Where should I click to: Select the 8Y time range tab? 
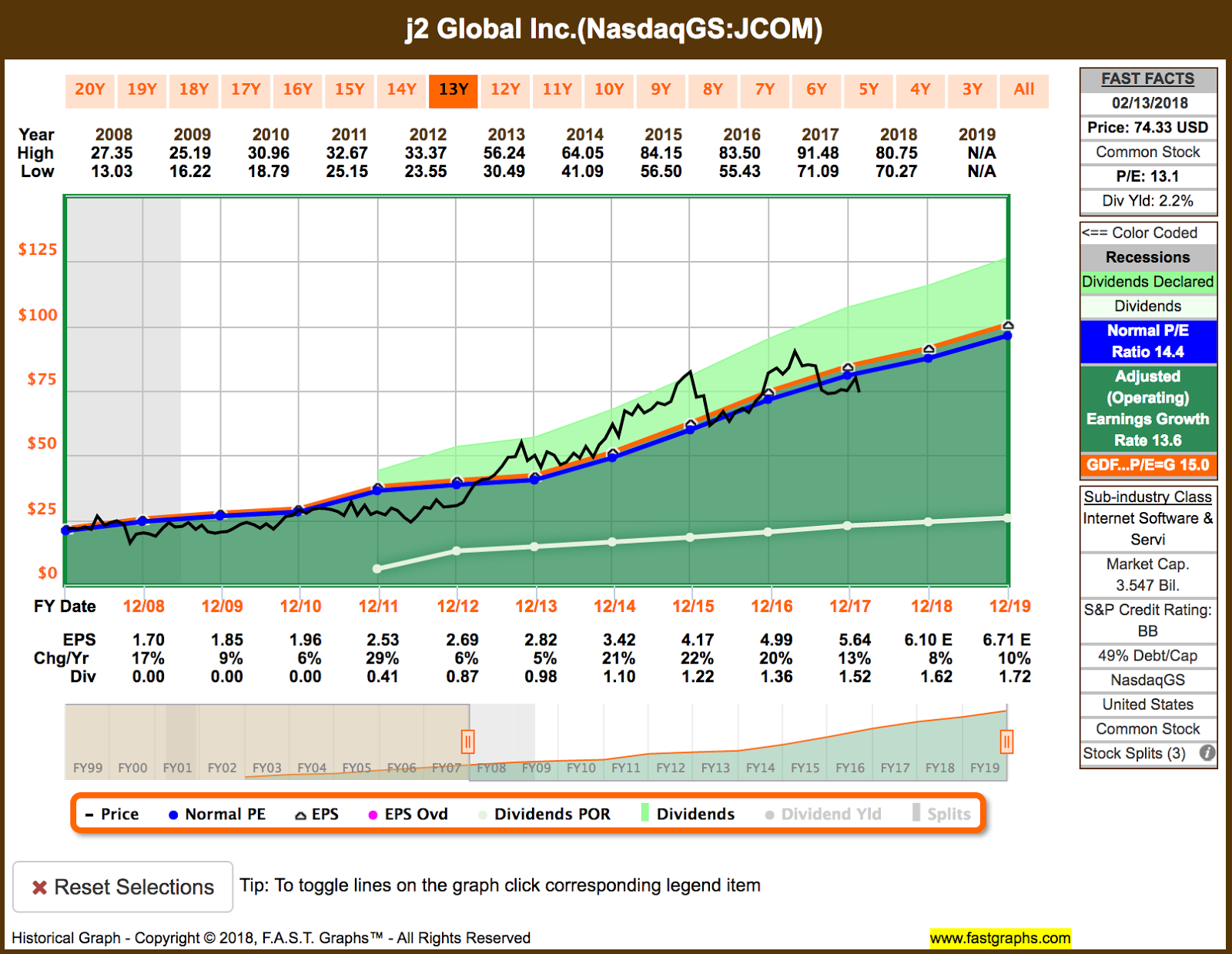tap(713, 90)
